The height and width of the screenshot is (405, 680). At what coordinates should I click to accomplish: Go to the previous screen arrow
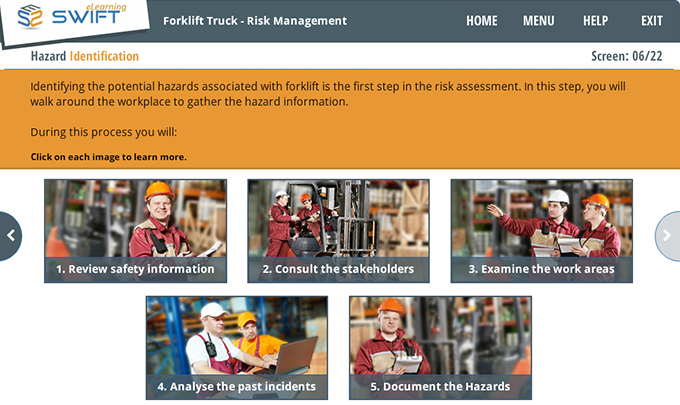10,236
